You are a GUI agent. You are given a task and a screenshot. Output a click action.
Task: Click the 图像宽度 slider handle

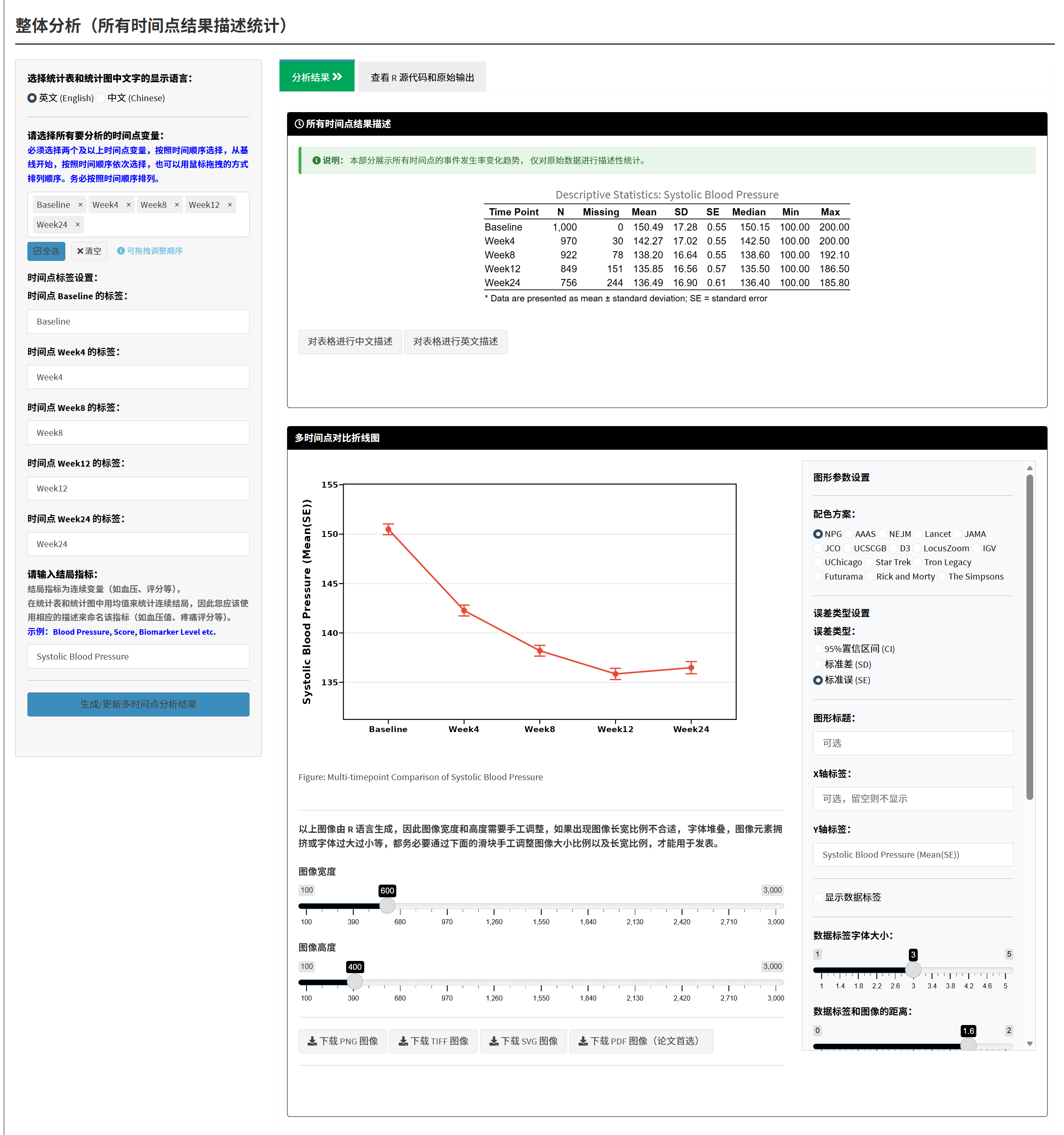[x=387, y=906]
